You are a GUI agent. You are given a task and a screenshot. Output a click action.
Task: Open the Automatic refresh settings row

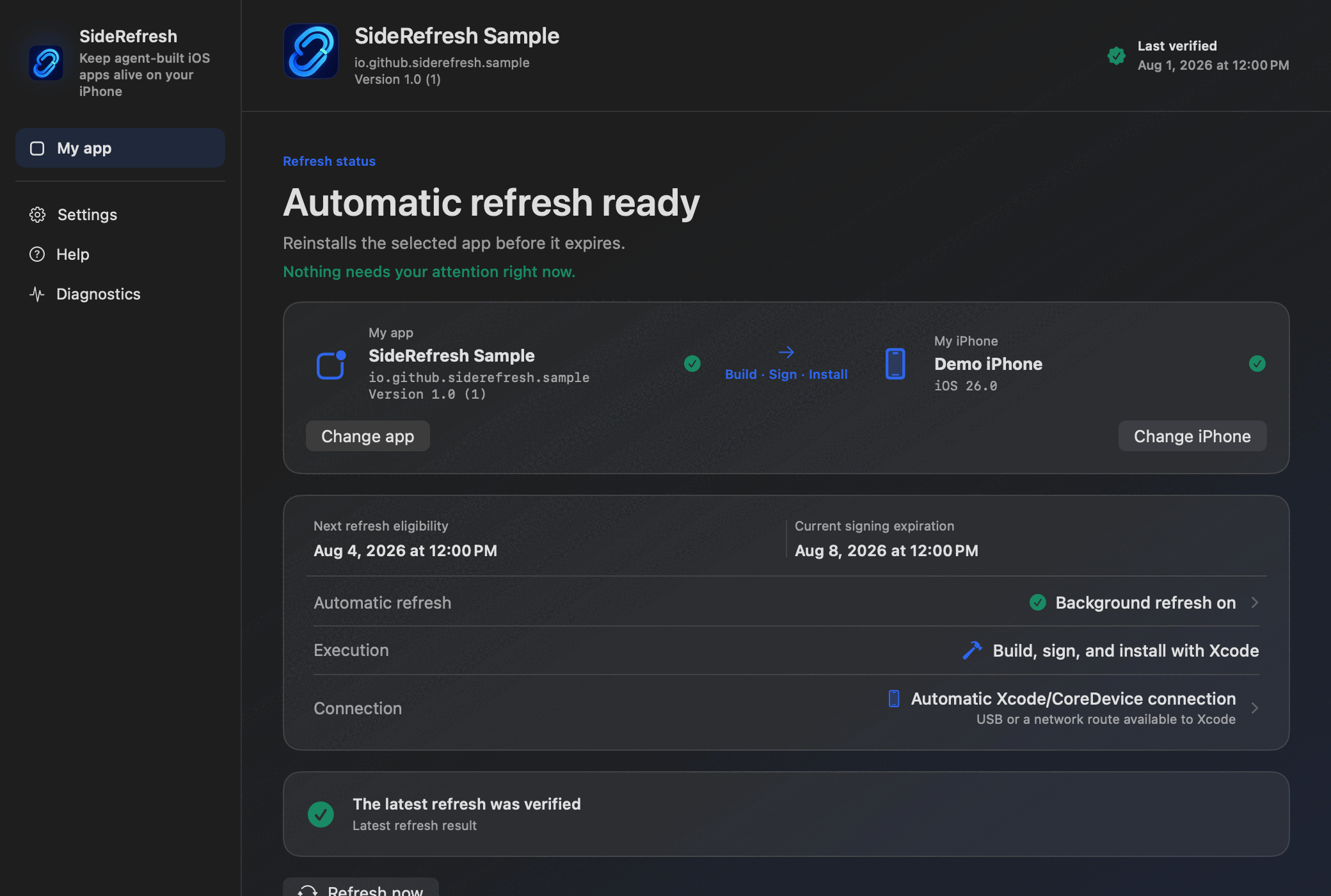[786, 602]
